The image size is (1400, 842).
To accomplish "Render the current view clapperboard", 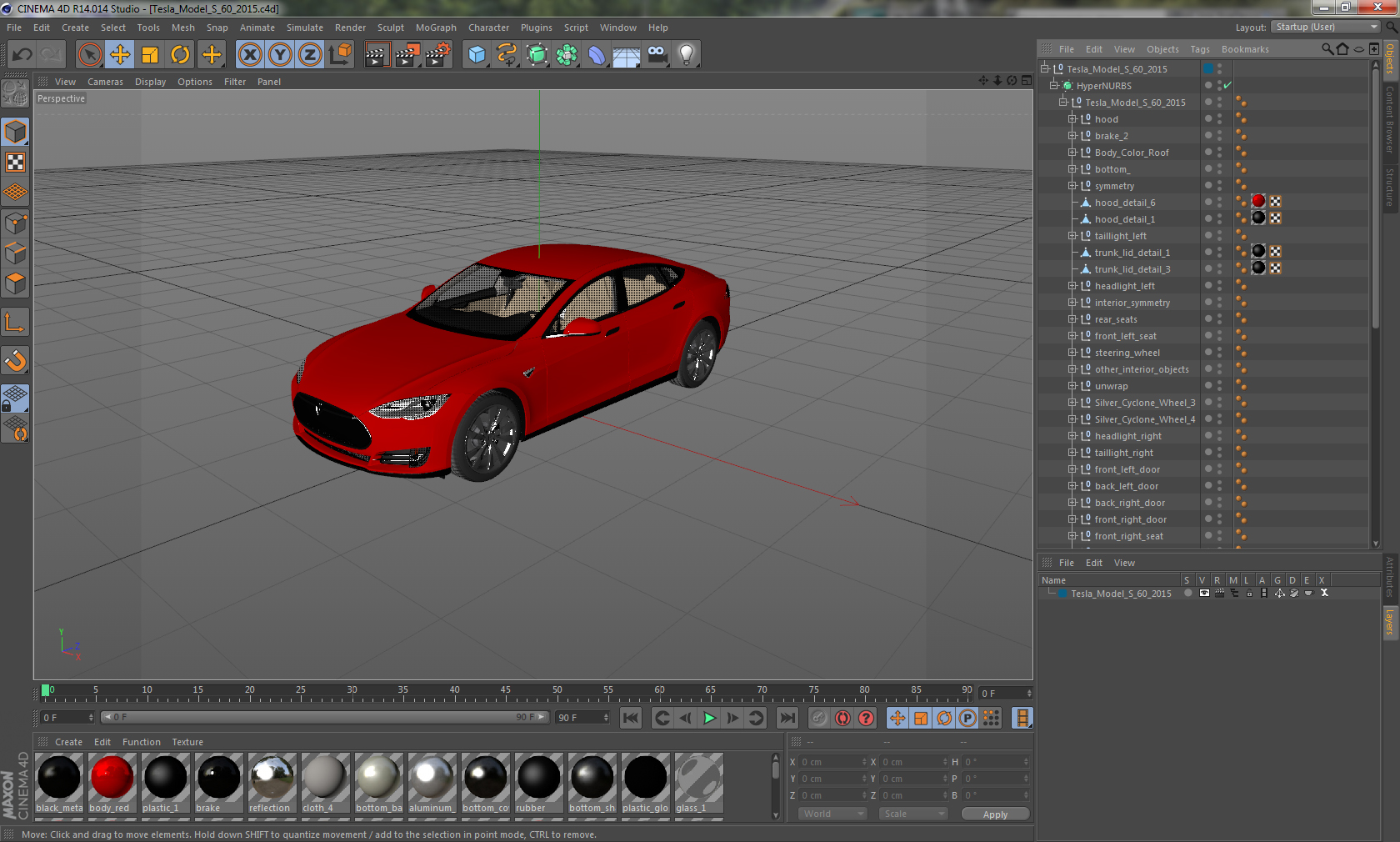I will point(377,55).
